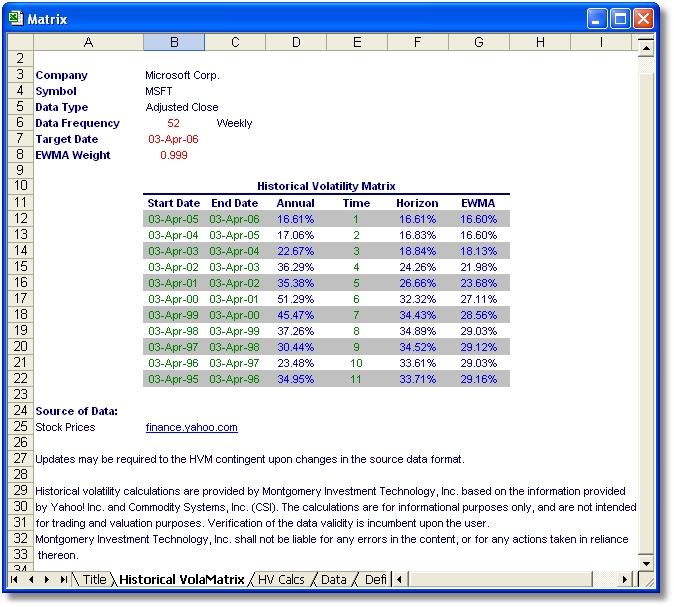Minimize the Matrix window
The width and height of the screenshot is (674, 607).
click(x=597, y=19)
